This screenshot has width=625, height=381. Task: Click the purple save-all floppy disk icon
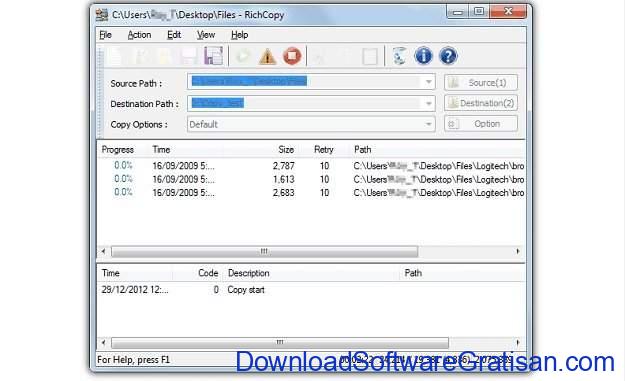coord(214,56)
